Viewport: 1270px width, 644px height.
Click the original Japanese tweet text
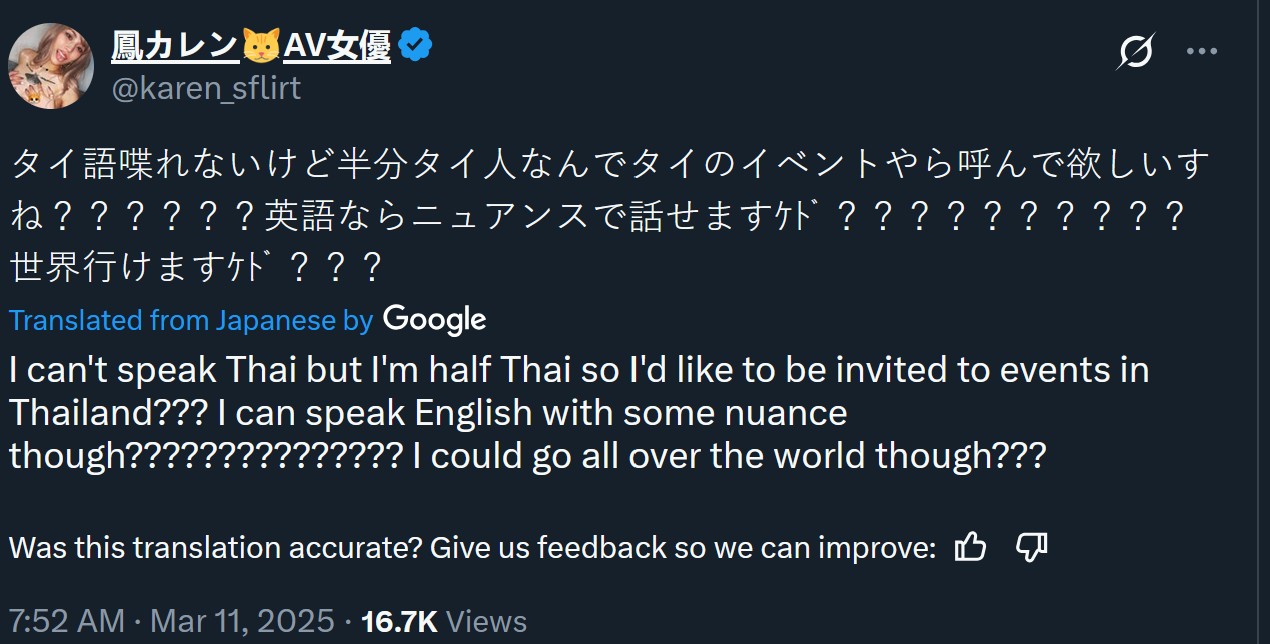pos(600,214)
